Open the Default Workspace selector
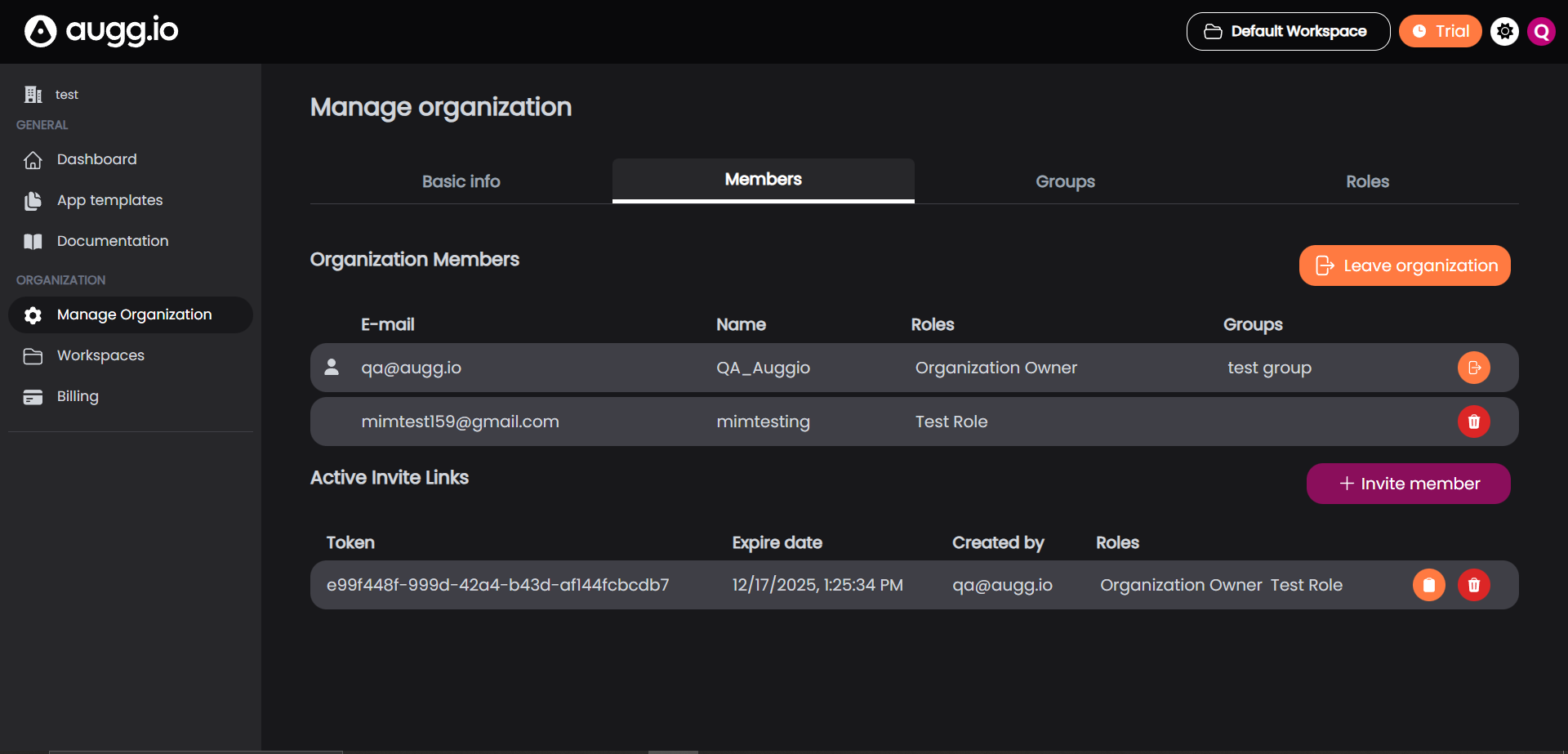This screenshot has height=754, width=1568. point(1288,31)
